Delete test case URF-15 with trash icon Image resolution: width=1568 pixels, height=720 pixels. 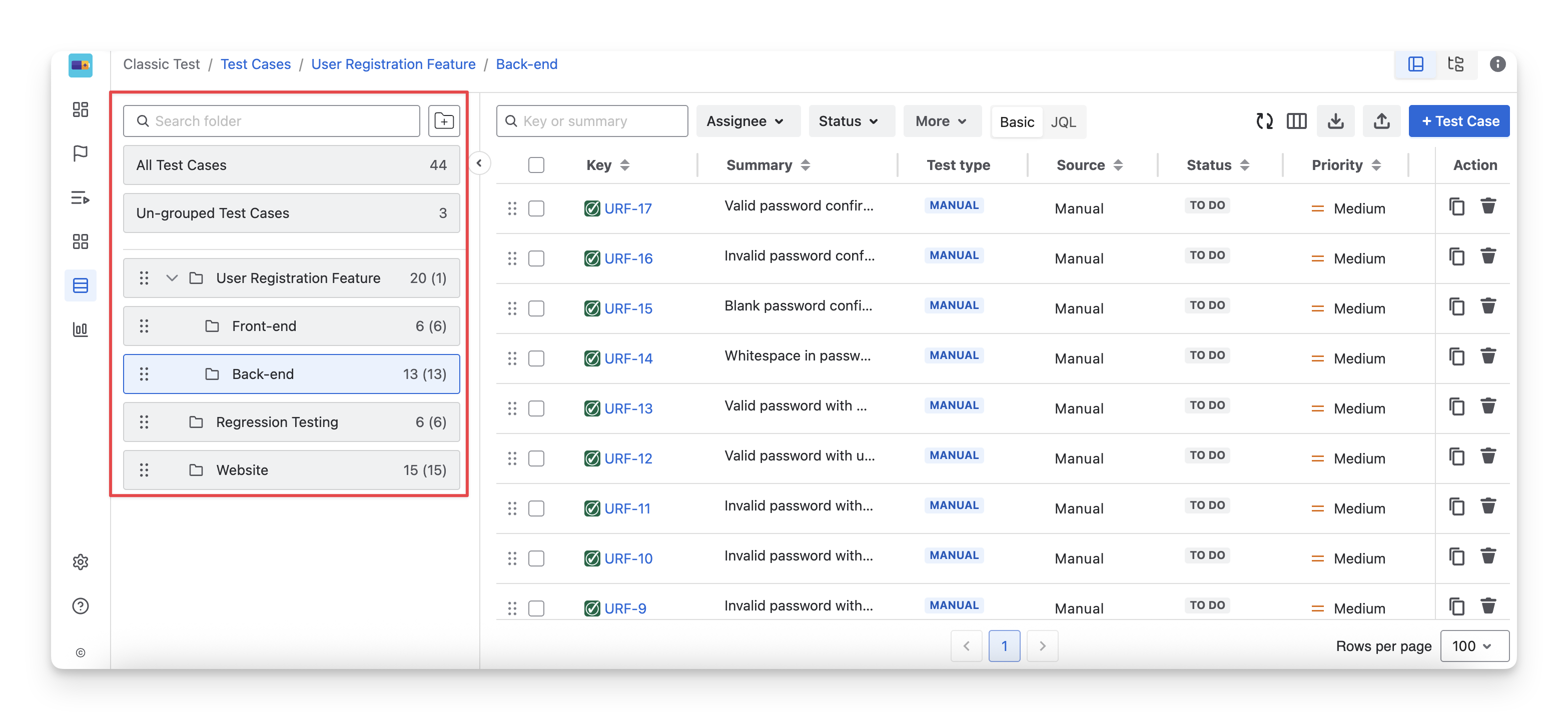click(x=1488, y=306)
